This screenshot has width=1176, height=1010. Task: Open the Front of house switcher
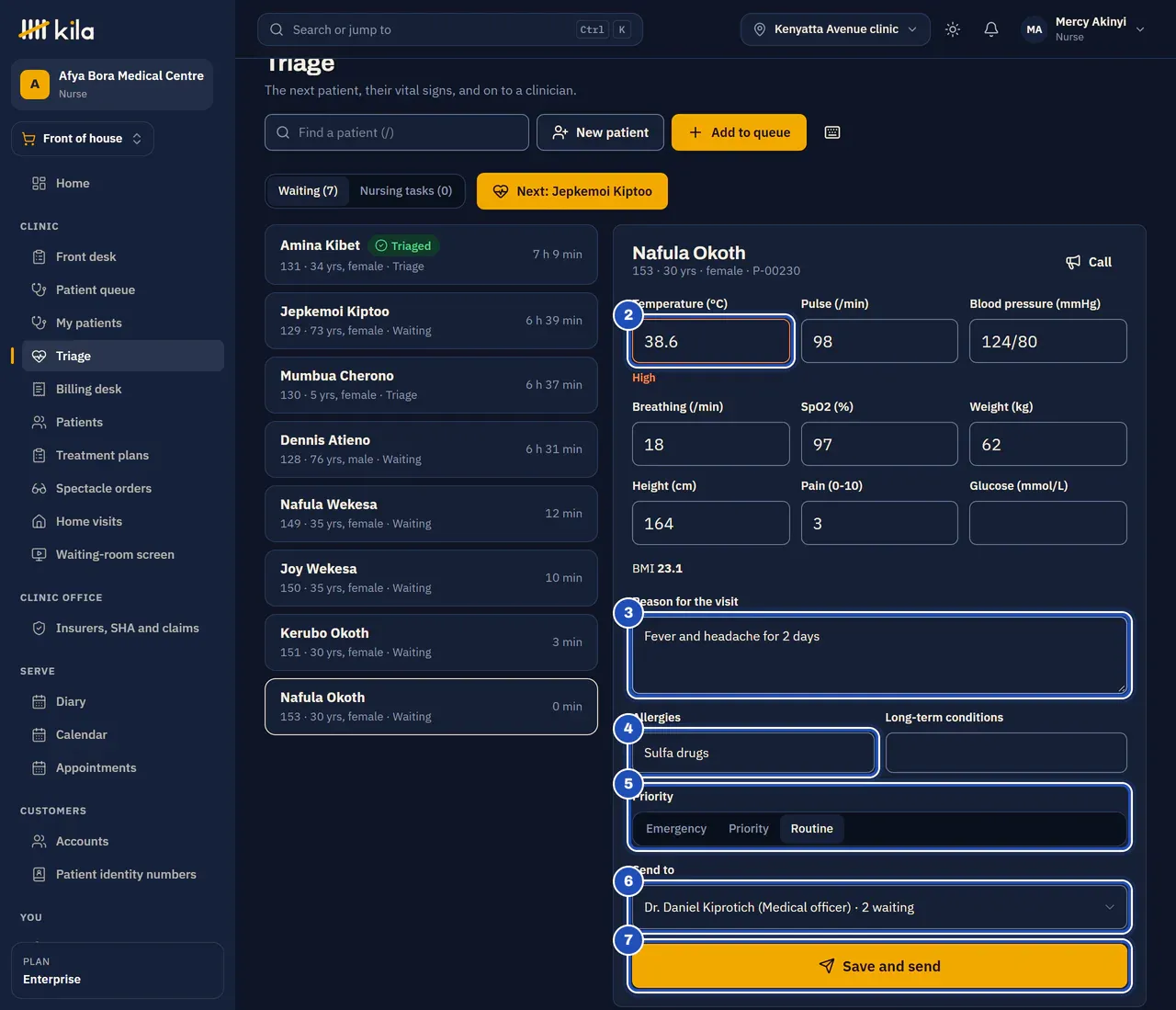(83, 139)
